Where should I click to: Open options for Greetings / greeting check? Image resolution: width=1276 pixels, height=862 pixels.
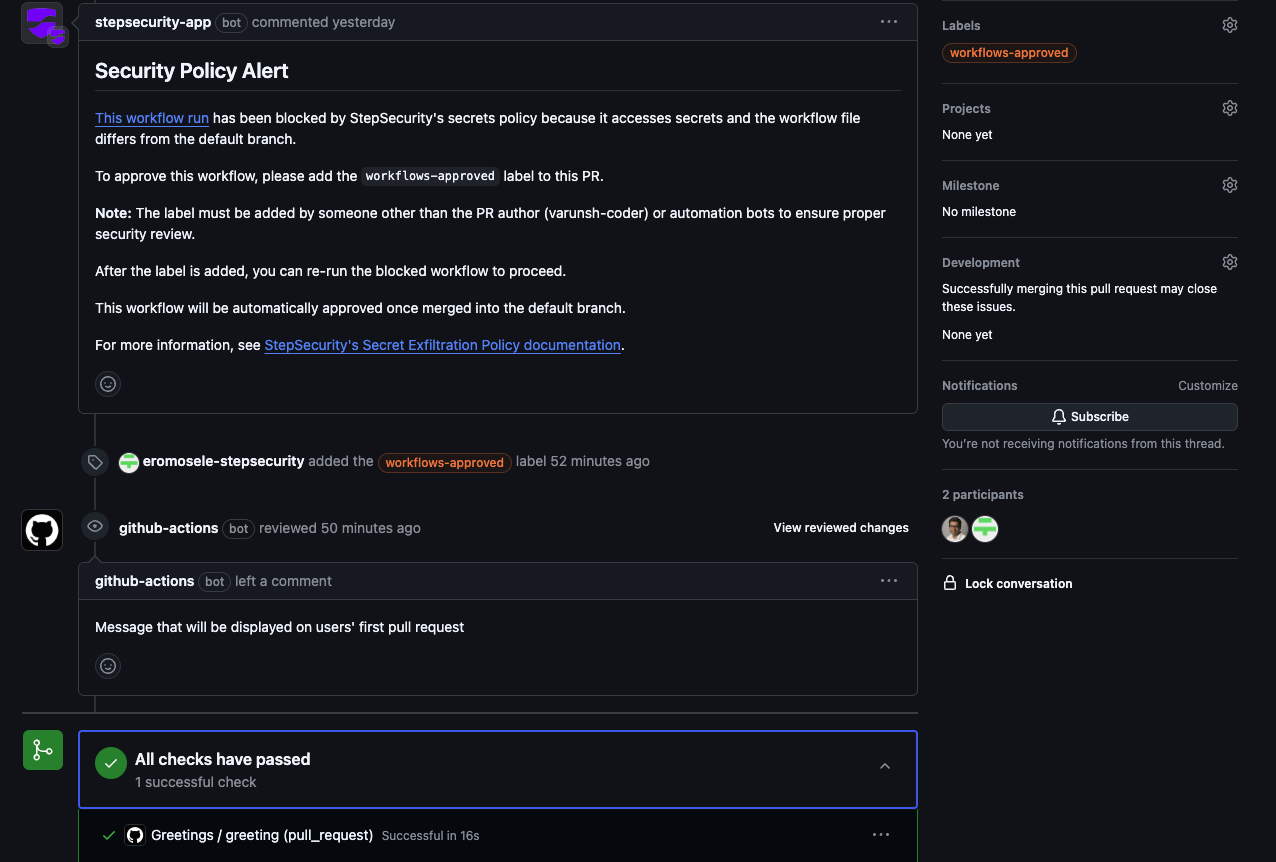[881, 835]
